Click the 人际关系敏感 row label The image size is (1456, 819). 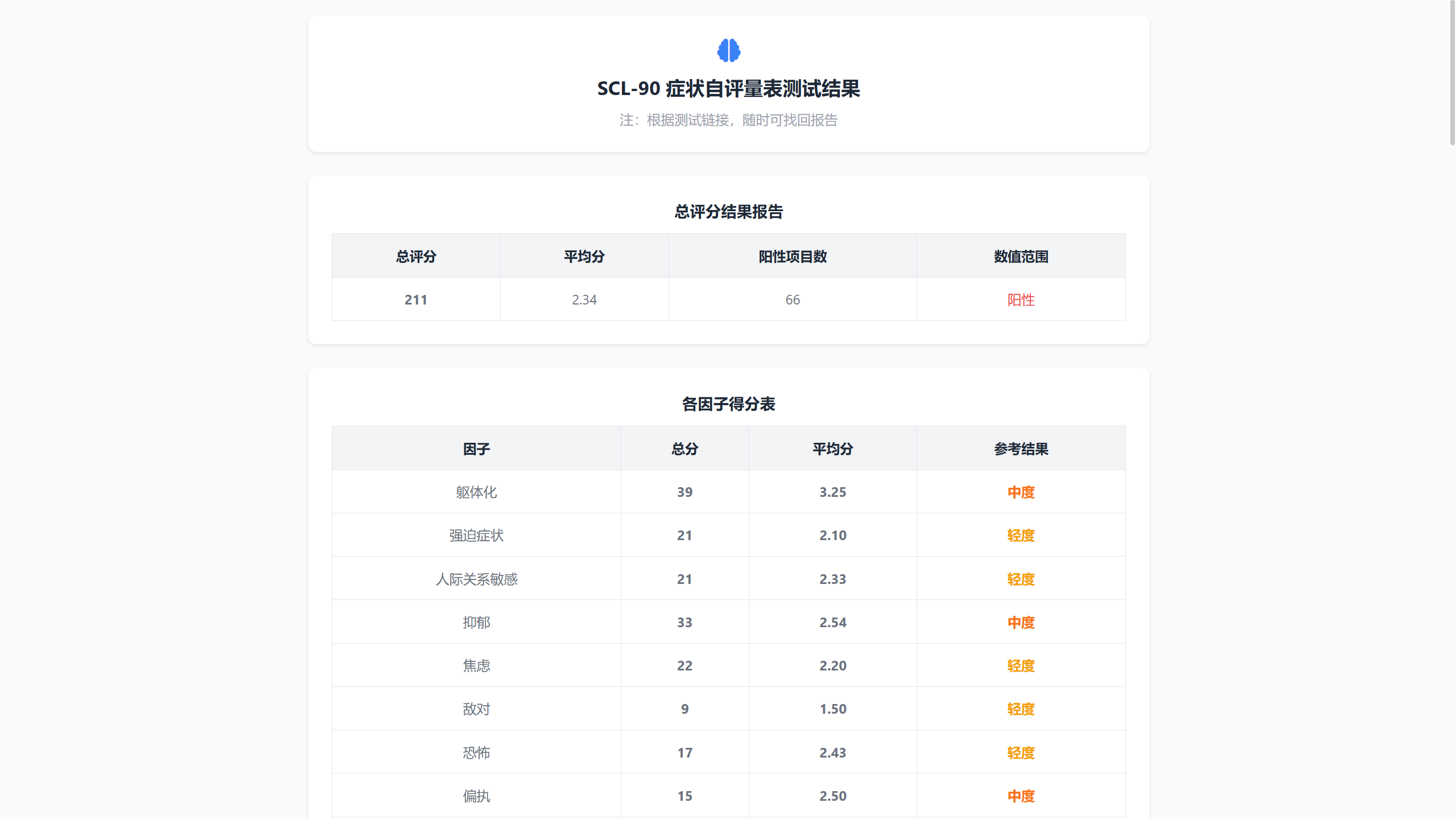click(477, 579)
